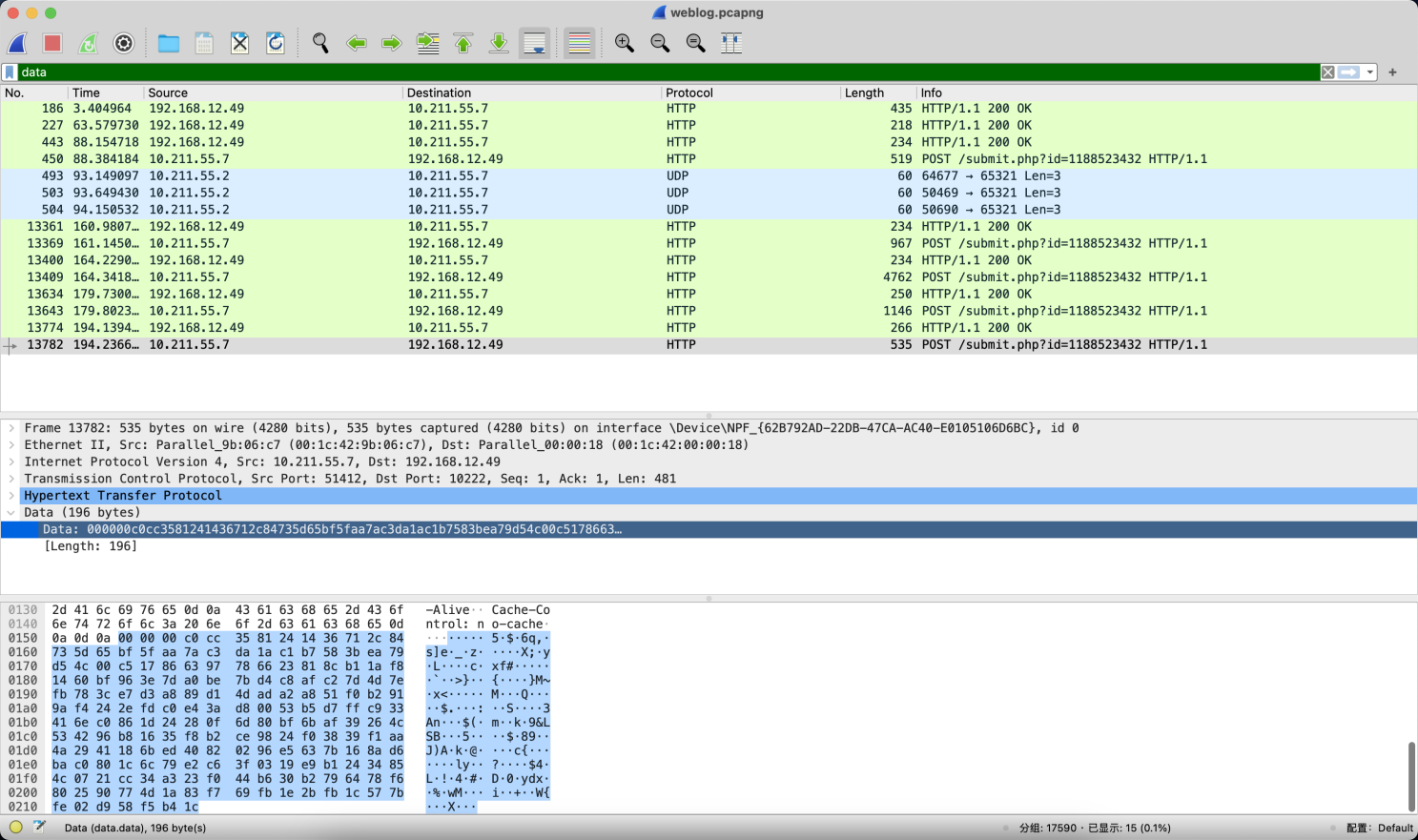Click expert information circle in status bar
This screenshot has height=840, width=1418.
point(15,827)
